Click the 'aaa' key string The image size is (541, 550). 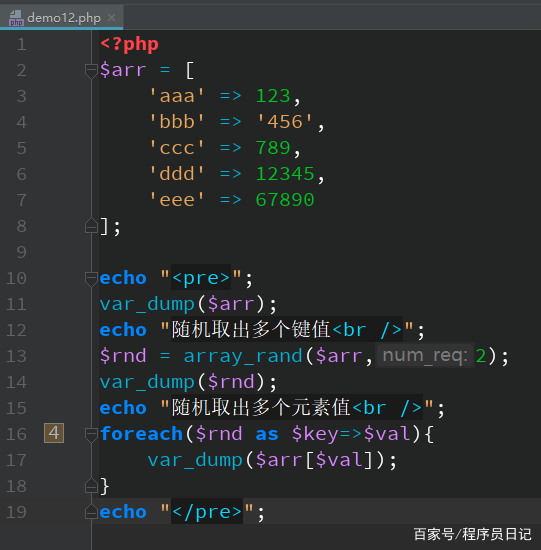click(177, 96)
